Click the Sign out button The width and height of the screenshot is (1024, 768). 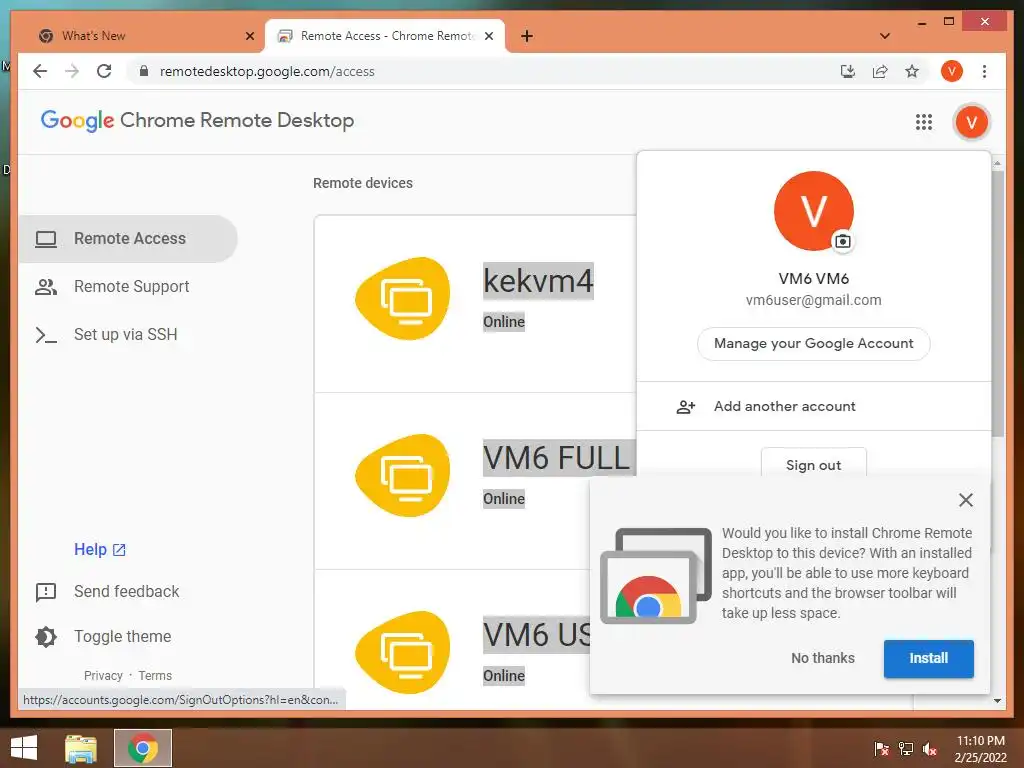point(814,465)
